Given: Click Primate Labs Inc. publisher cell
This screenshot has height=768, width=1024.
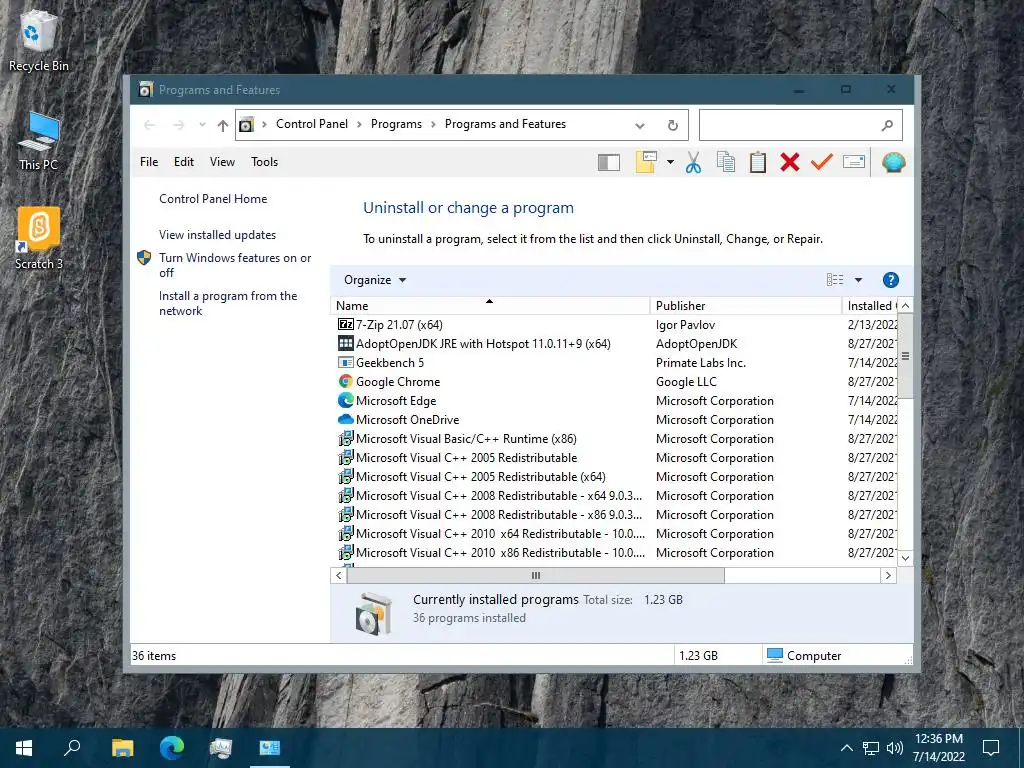Looking at the screenshot, I should (701, 362).
